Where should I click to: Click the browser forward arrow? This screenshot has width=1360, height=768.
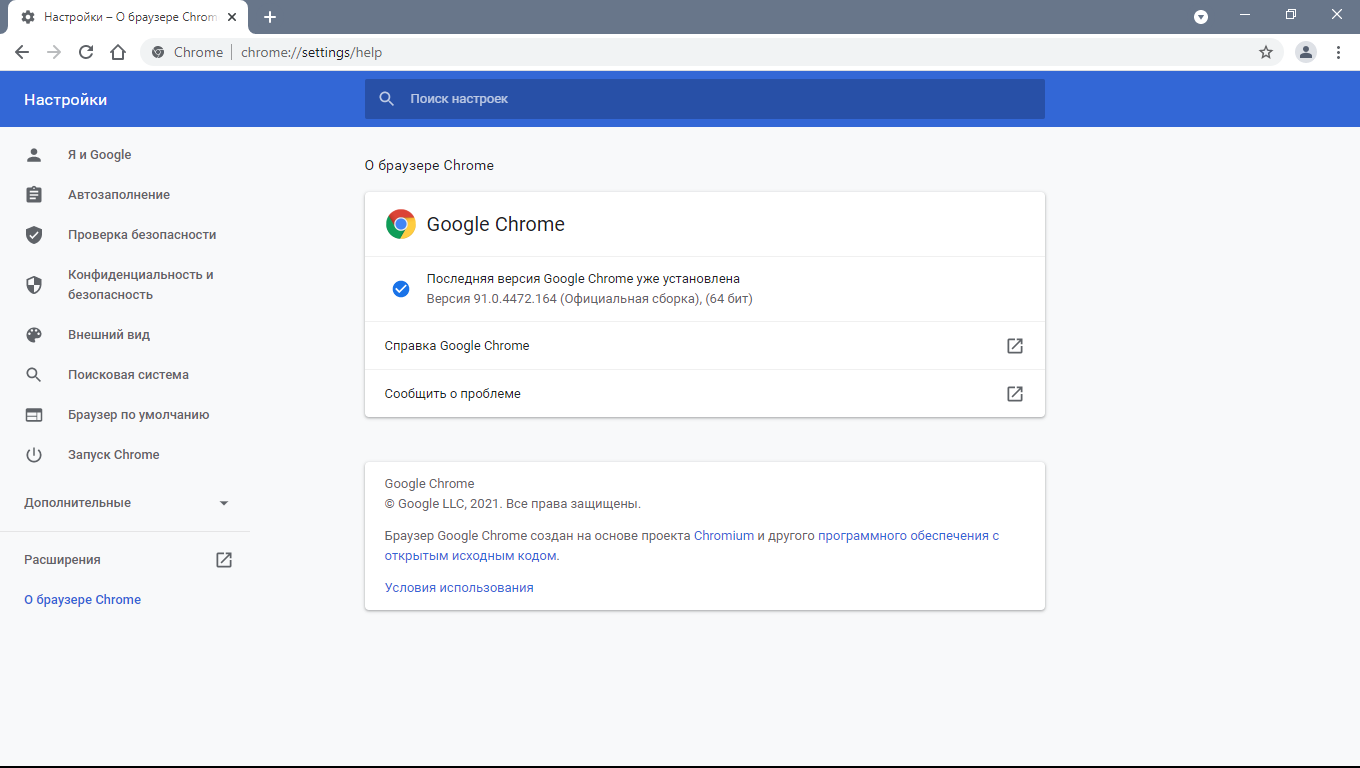[54, 52]
